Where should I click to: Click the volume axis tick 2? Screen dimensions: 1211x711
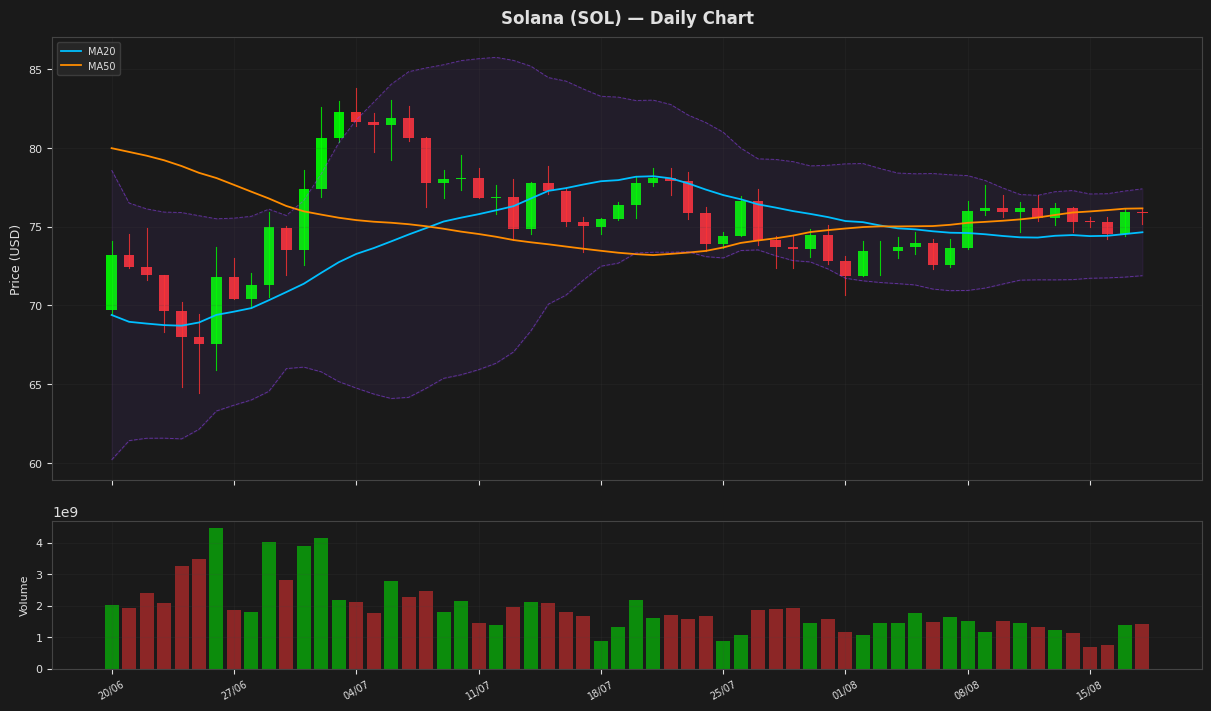(39, 607)
